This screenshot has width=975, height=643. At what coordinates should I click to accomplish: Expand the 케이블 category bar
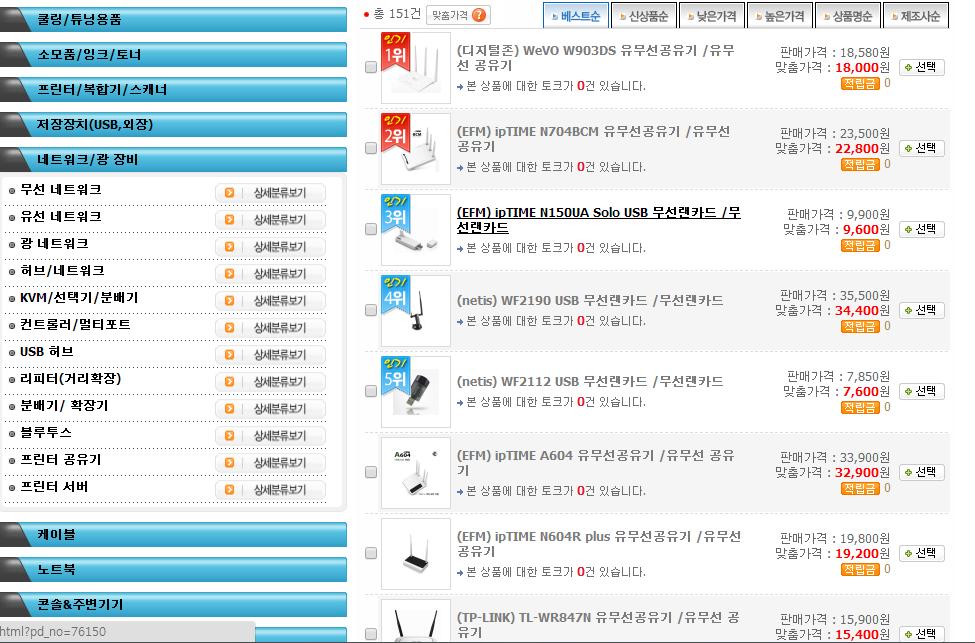point(174,535)
